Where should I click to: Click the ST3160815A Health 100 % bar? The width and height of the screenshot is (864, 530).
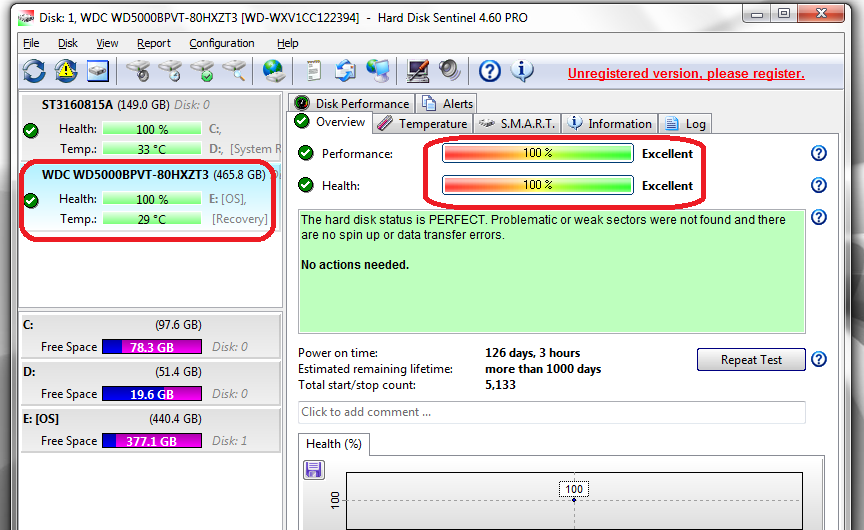pyautogui.click(x=152, y=129)
